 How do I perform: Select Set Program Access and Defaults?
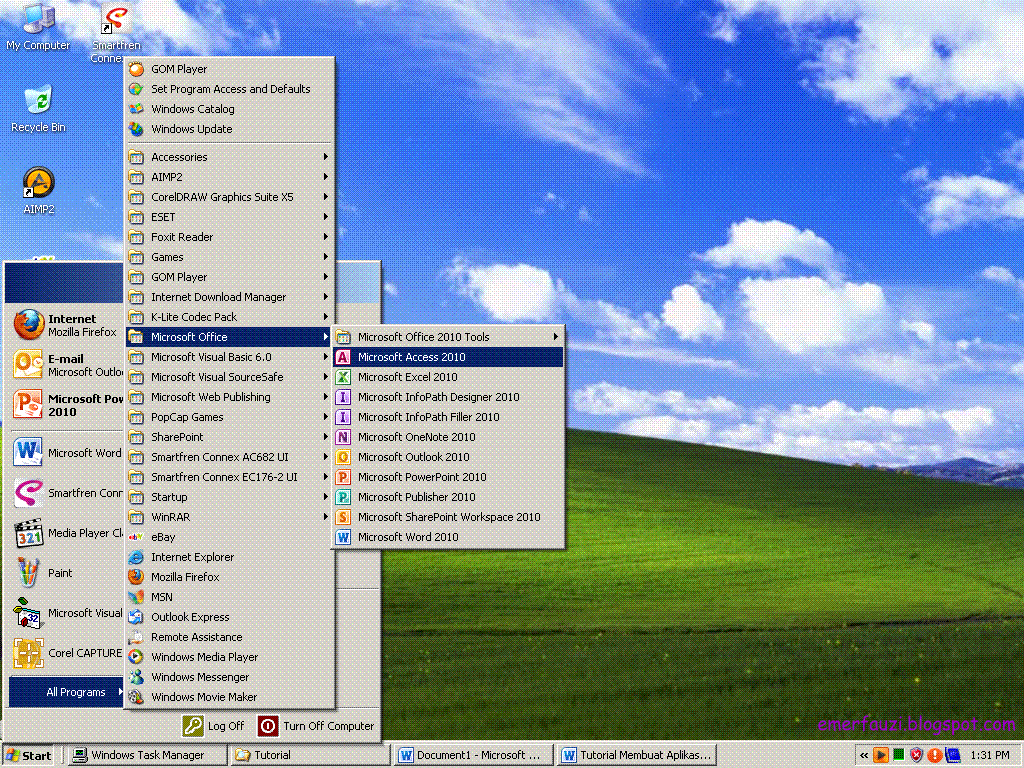pos(229,89)
